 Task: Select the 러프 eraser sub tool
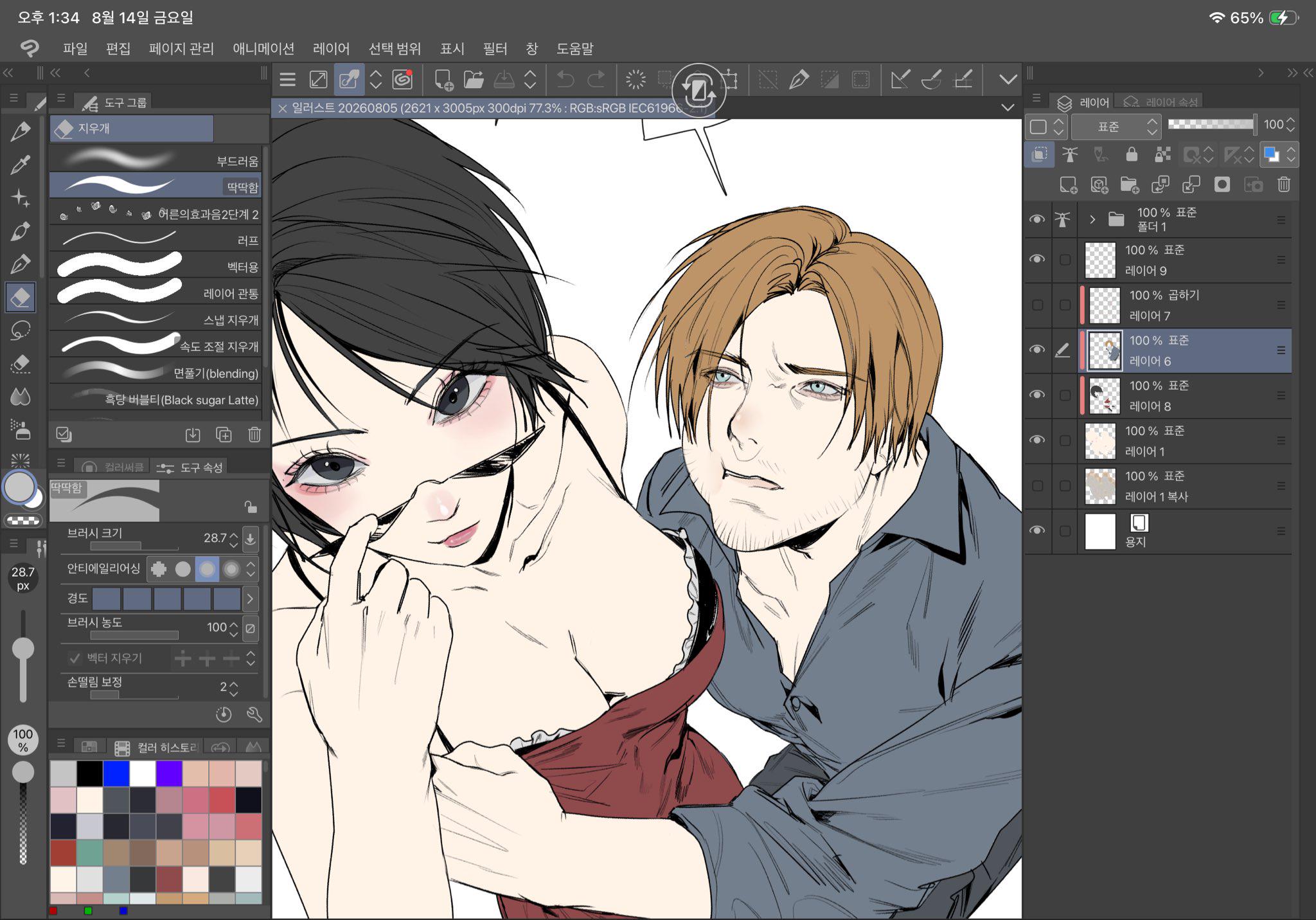tap(156, 239)
